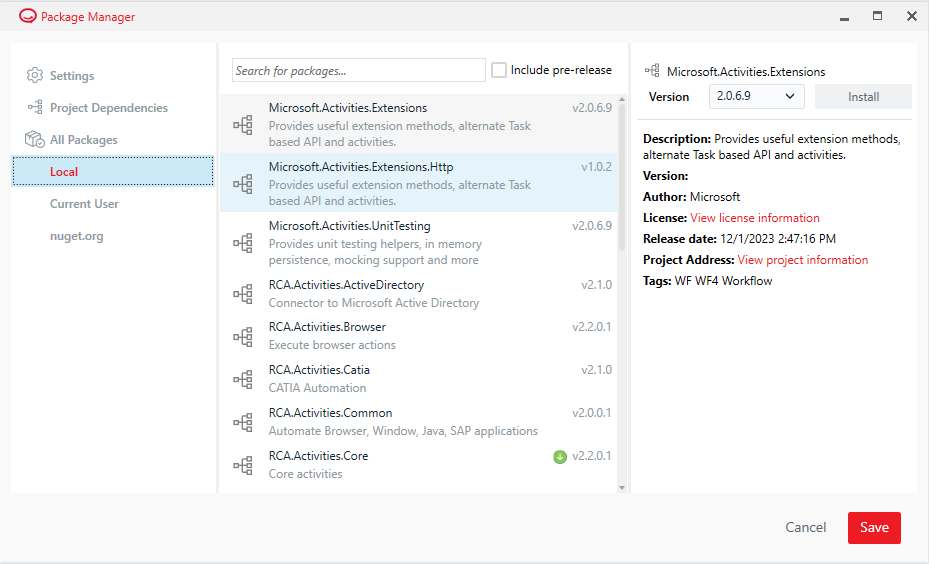The image size is (929, 564).
Task: Click the Microsoft.Activities.Extensions.Http package icon
Action: click(x=243, y=184)
